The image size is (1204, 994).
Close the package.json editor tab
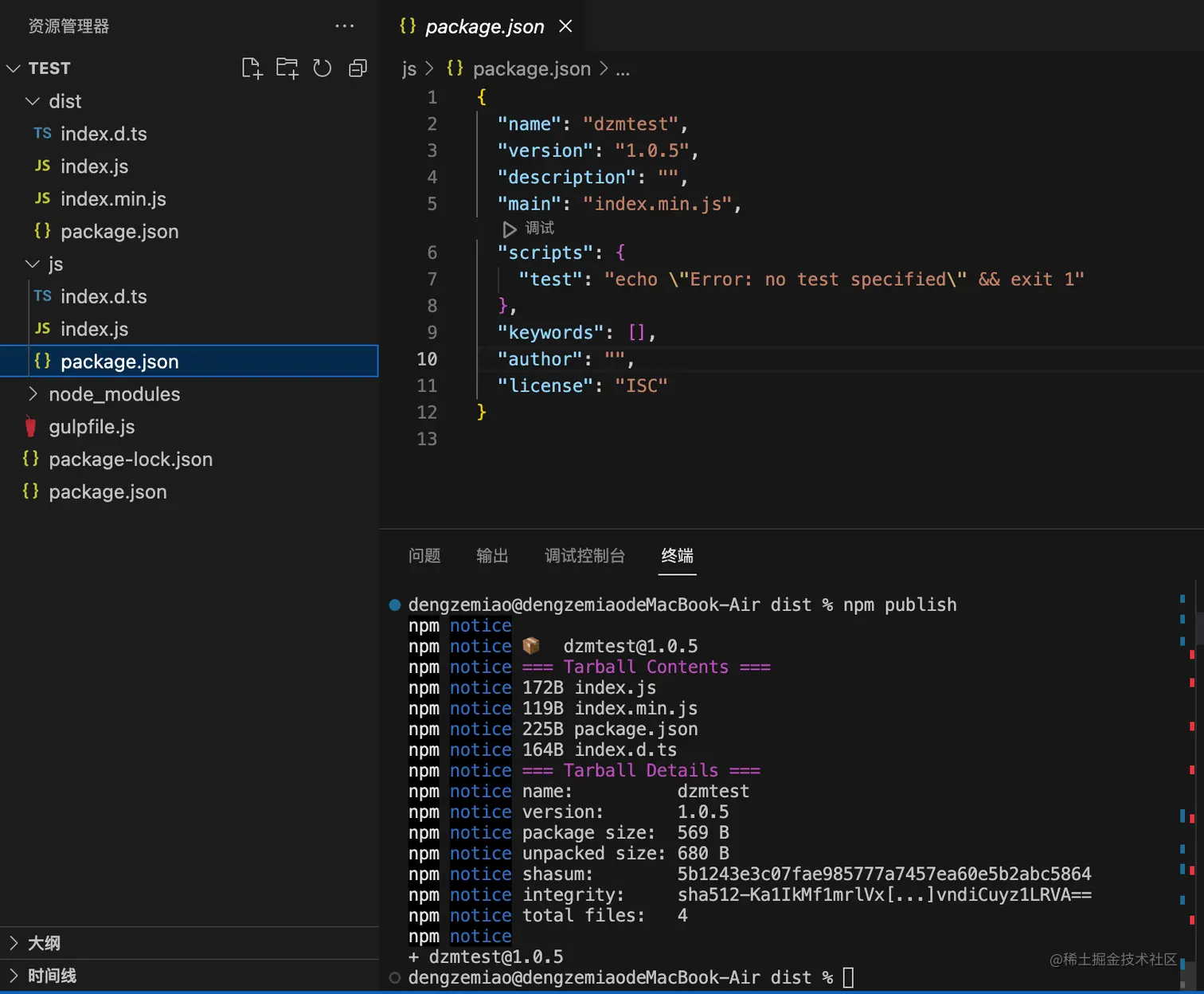pyautogui.click(x=565, y=26)
